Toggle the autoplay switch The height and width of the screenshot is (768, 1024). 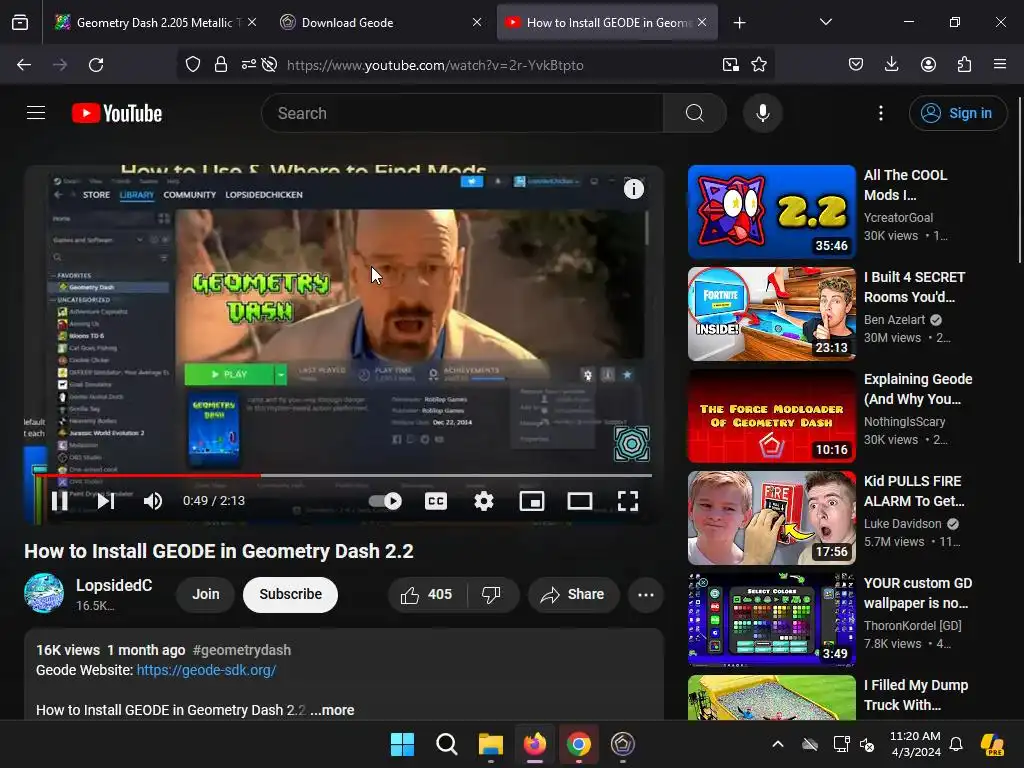(385, 501)
